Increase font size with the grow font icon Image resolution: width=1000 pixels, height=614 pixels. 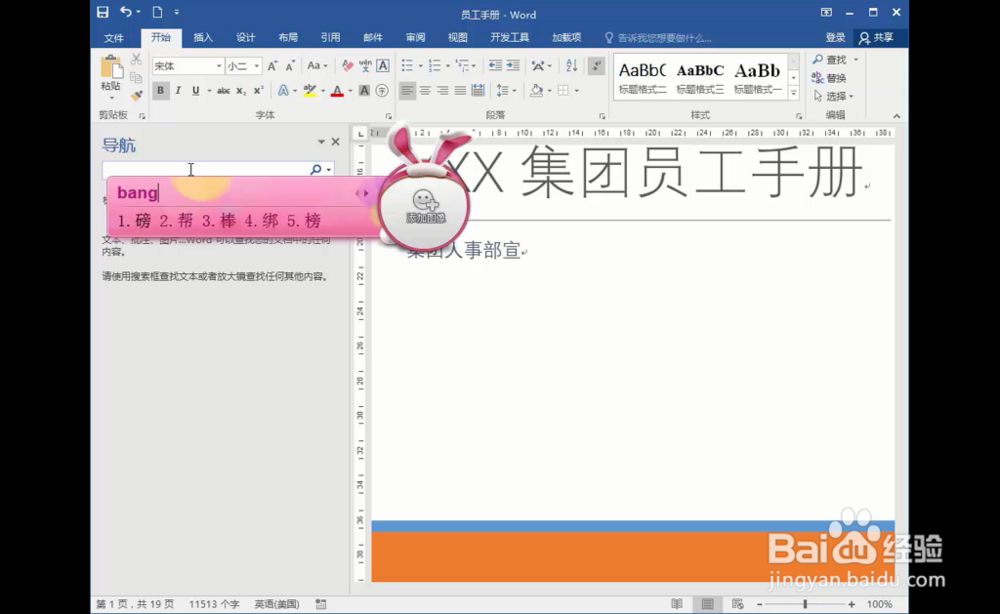[x=272, y=66]
